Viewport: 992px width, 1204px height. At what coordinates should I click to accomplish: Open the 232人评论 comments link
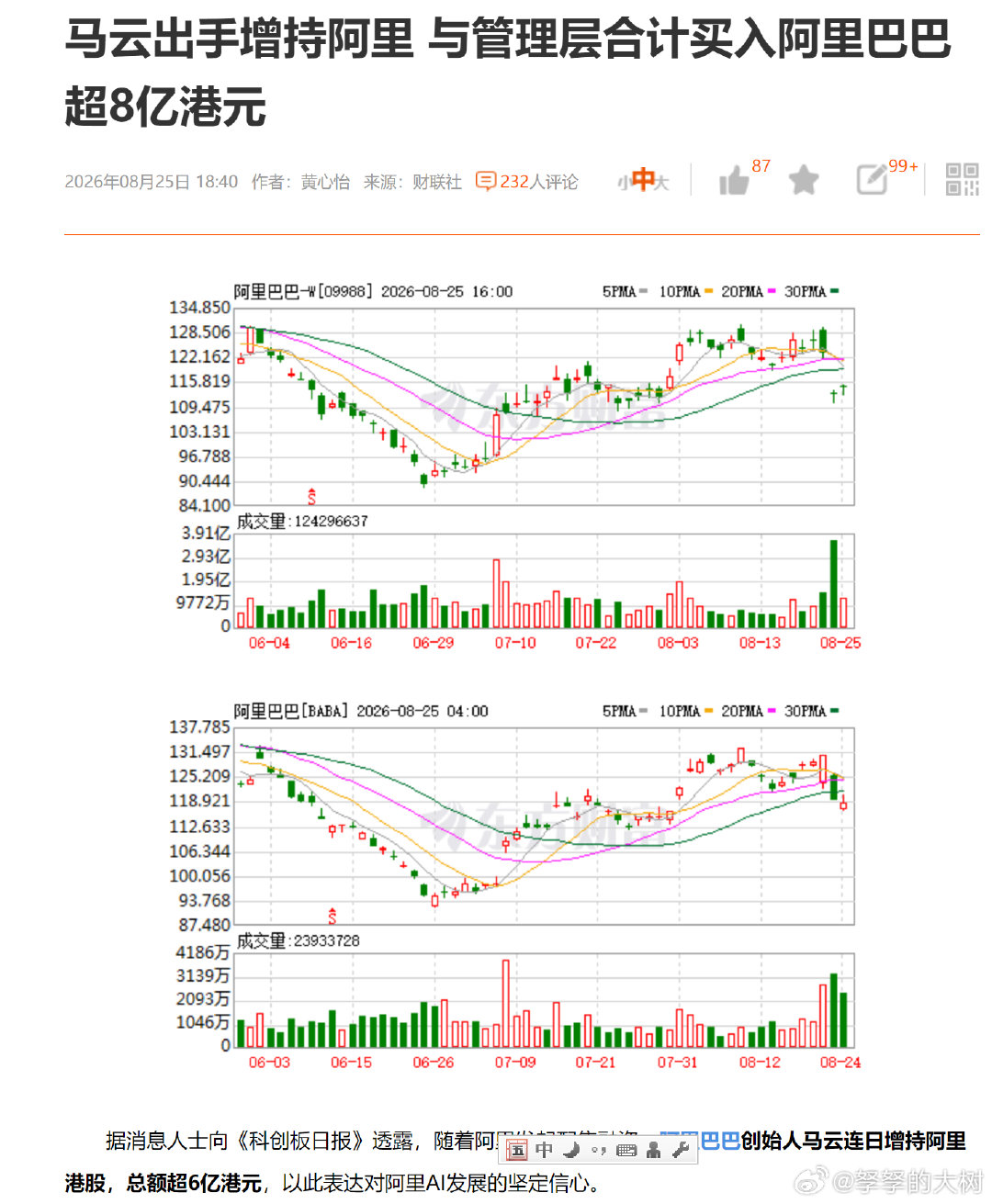tap(538, 182)
